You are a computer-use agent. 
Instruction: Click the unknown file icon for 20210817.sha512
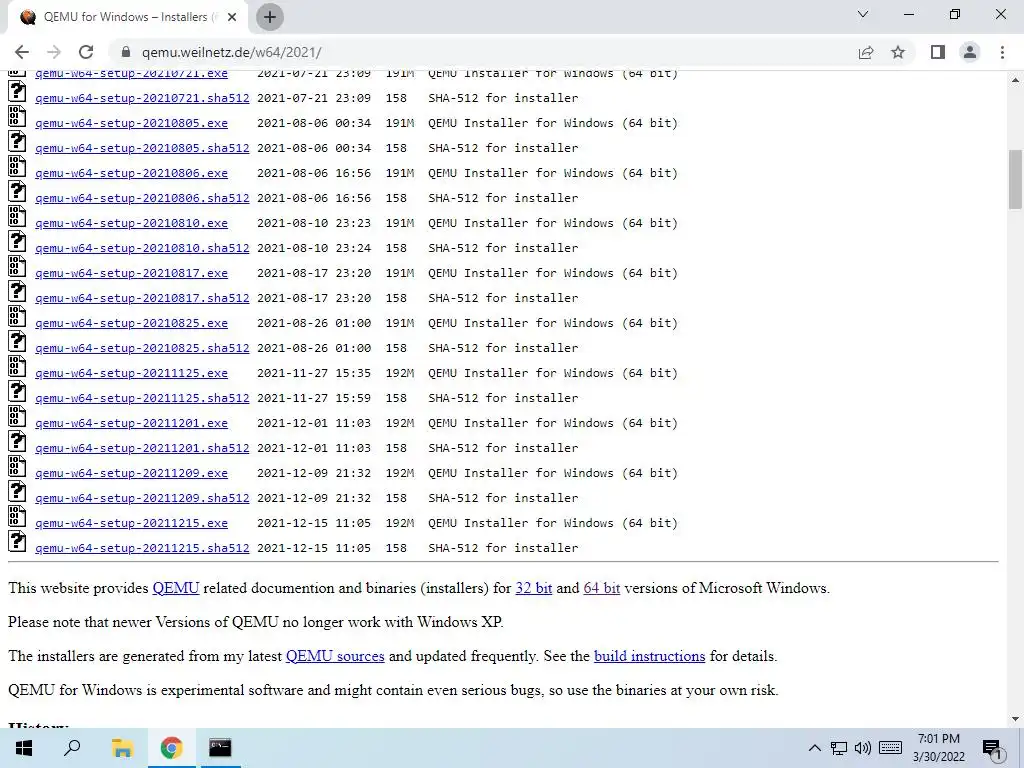[17, 291]
